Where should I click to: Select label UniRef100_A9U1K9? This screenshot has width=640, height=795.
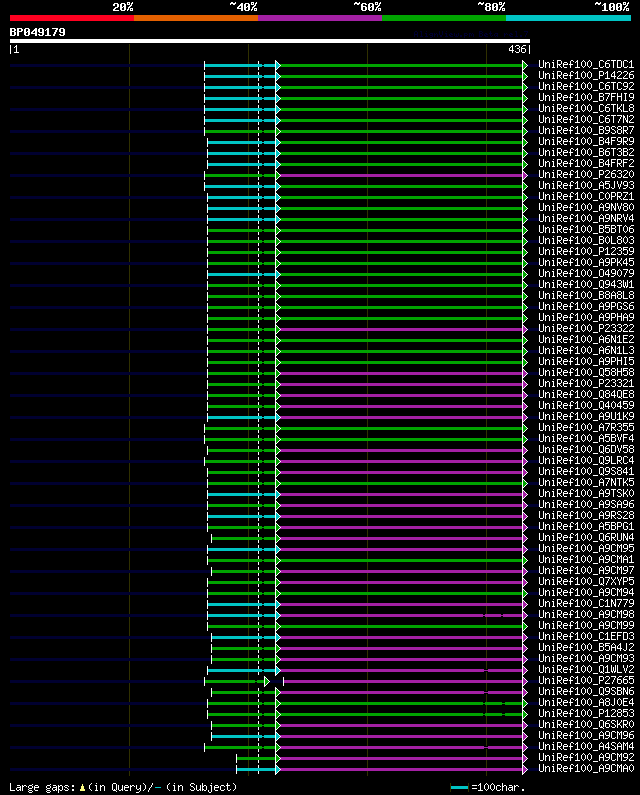(x=586, y=417)
